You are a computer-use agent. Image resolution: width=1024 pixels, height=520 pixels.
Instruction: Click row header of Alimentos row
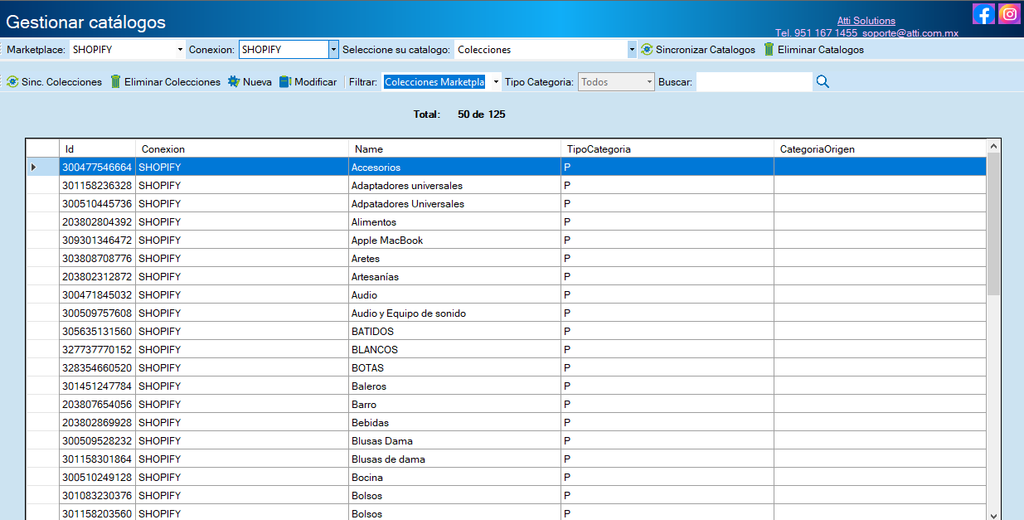(42, 222)
